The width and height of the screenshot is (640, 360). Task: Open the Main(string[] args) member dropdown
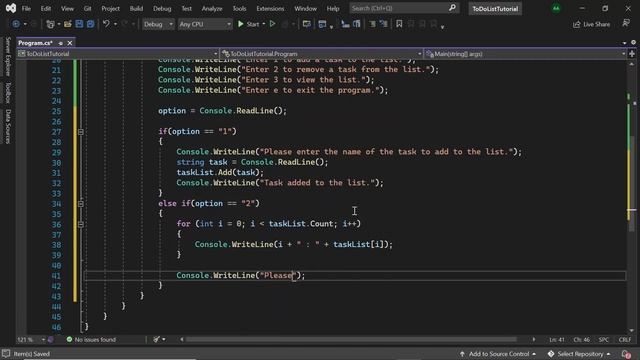[525, 54]
